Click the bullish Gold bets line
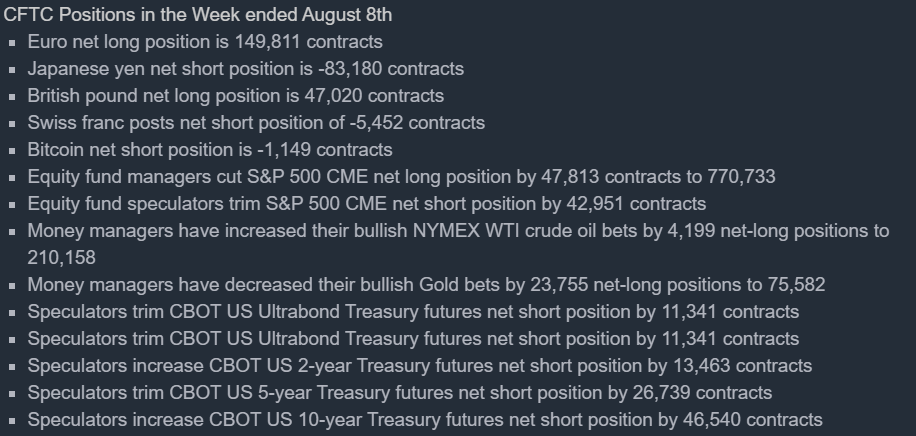The height and width of the screenshot is (436, 916). (x=426, y=285)
